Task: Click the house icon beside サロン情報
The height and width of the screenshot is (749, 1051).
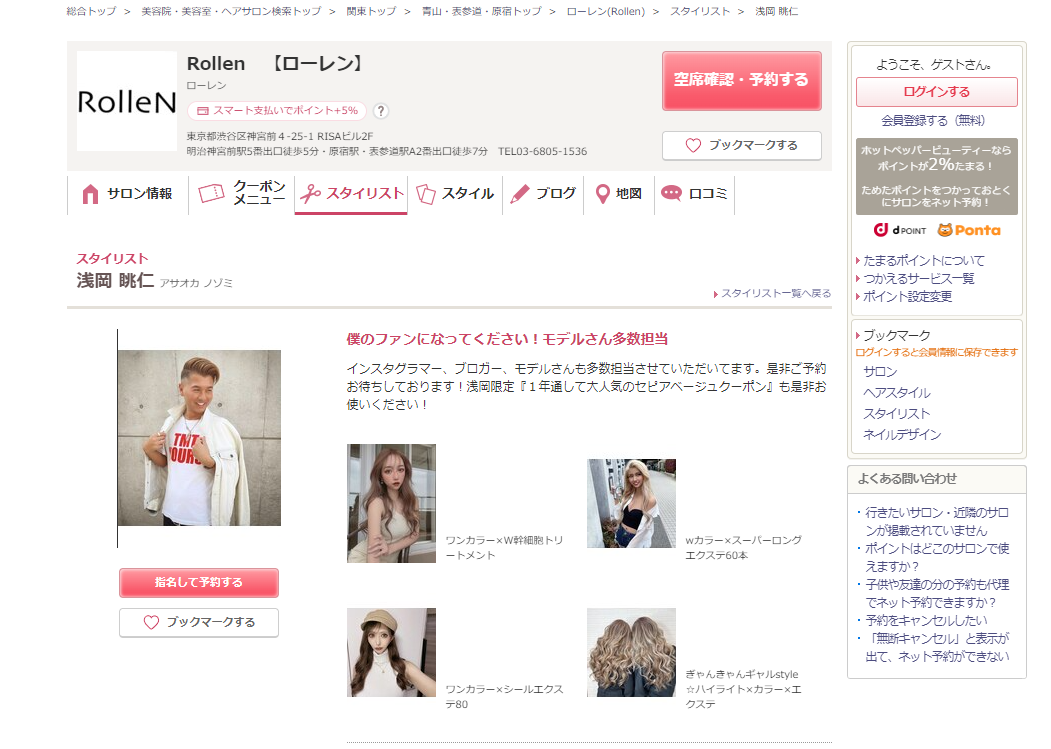Action: point(90,194)
